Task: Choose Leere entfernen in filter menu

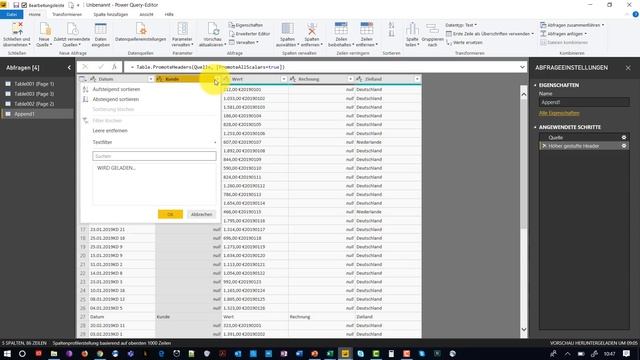Action: pos(110,131)
